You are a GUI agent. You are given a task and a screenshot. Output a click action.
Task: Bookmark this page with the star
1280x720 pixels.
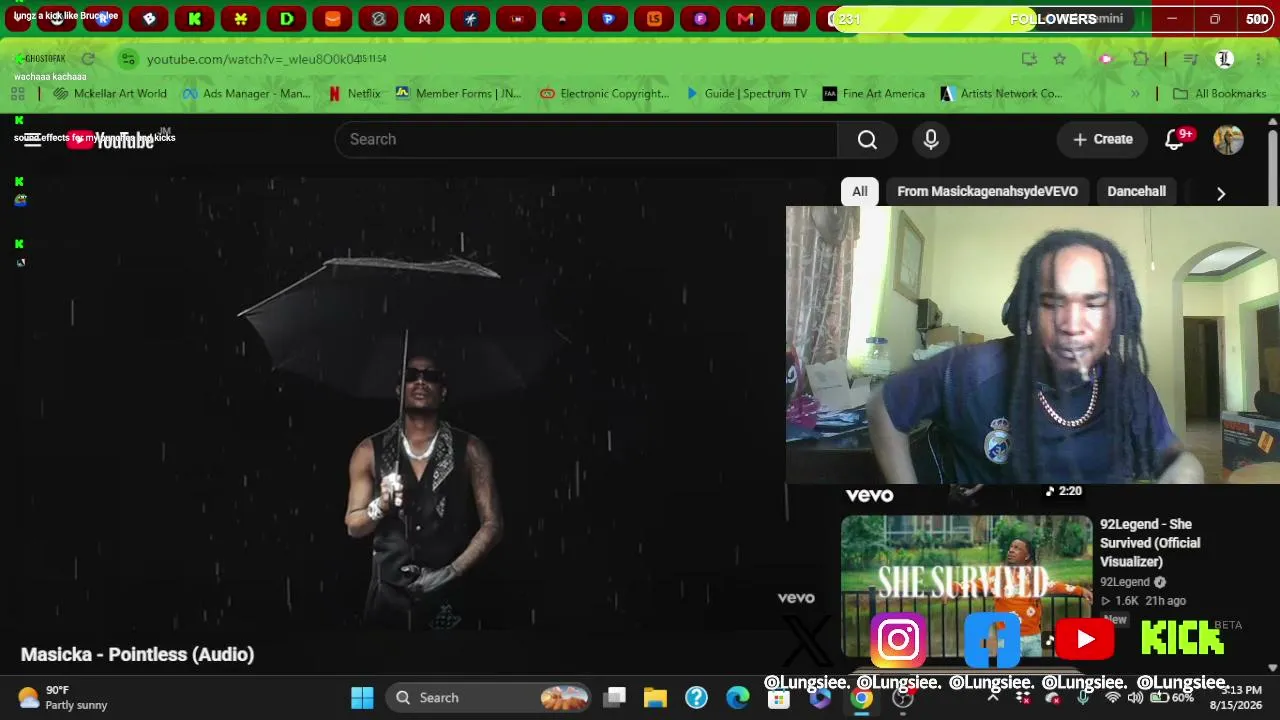(1060, 59)
